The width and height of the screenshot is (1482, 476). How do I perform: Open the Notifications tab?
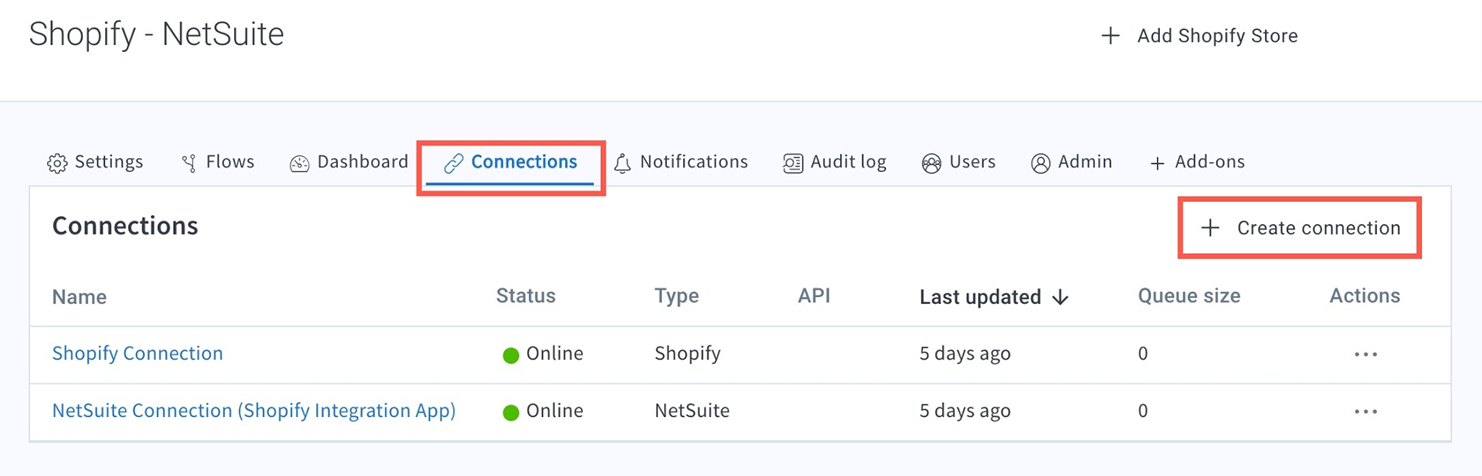693,162
